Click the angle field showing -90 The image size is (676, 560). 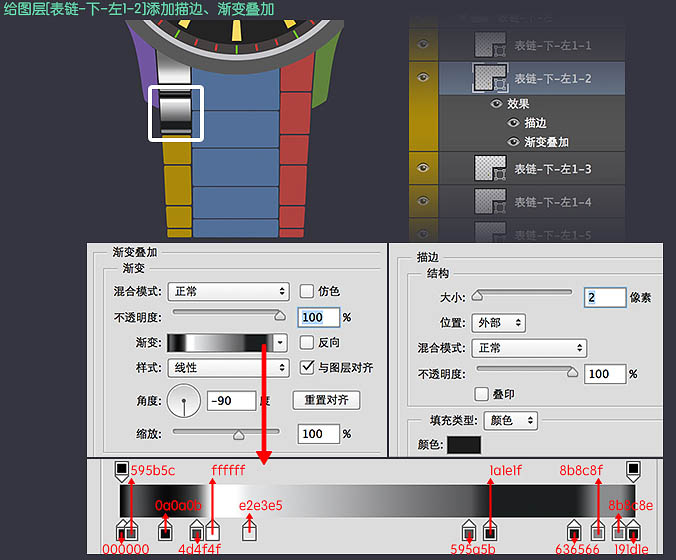coord(232,401)
